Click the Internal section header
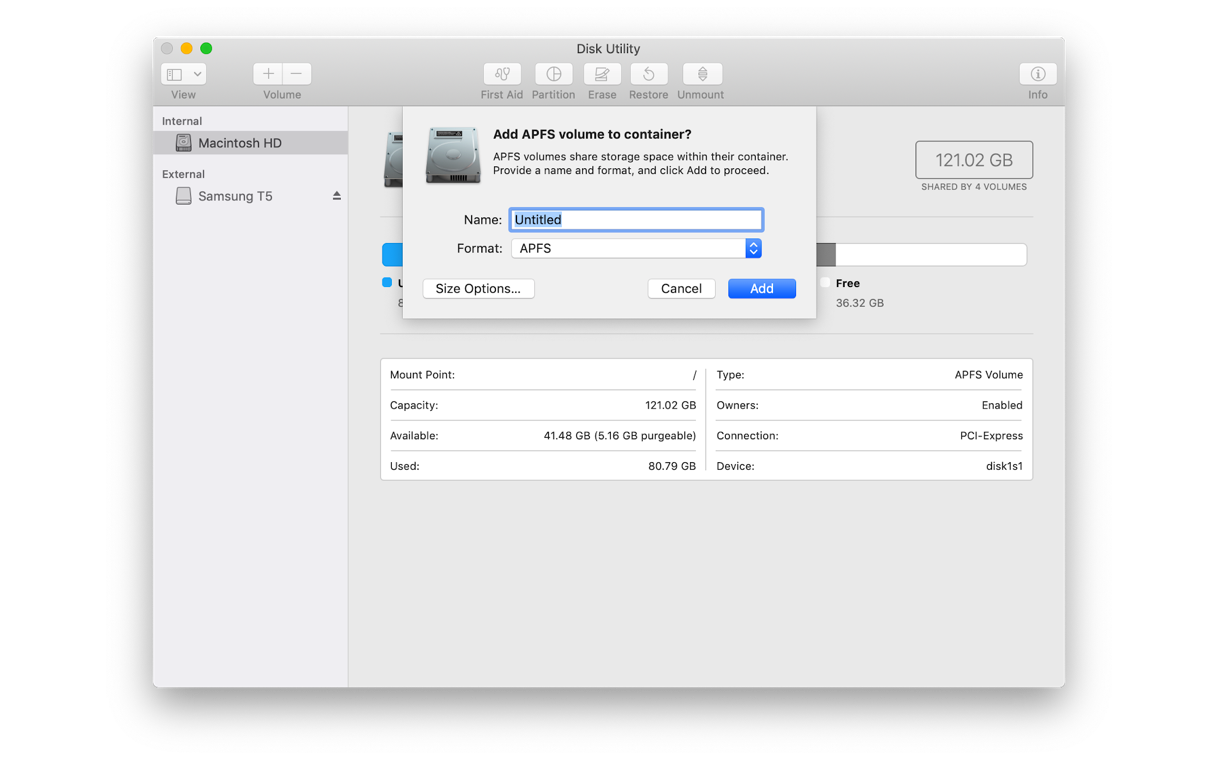 (182, 121)
